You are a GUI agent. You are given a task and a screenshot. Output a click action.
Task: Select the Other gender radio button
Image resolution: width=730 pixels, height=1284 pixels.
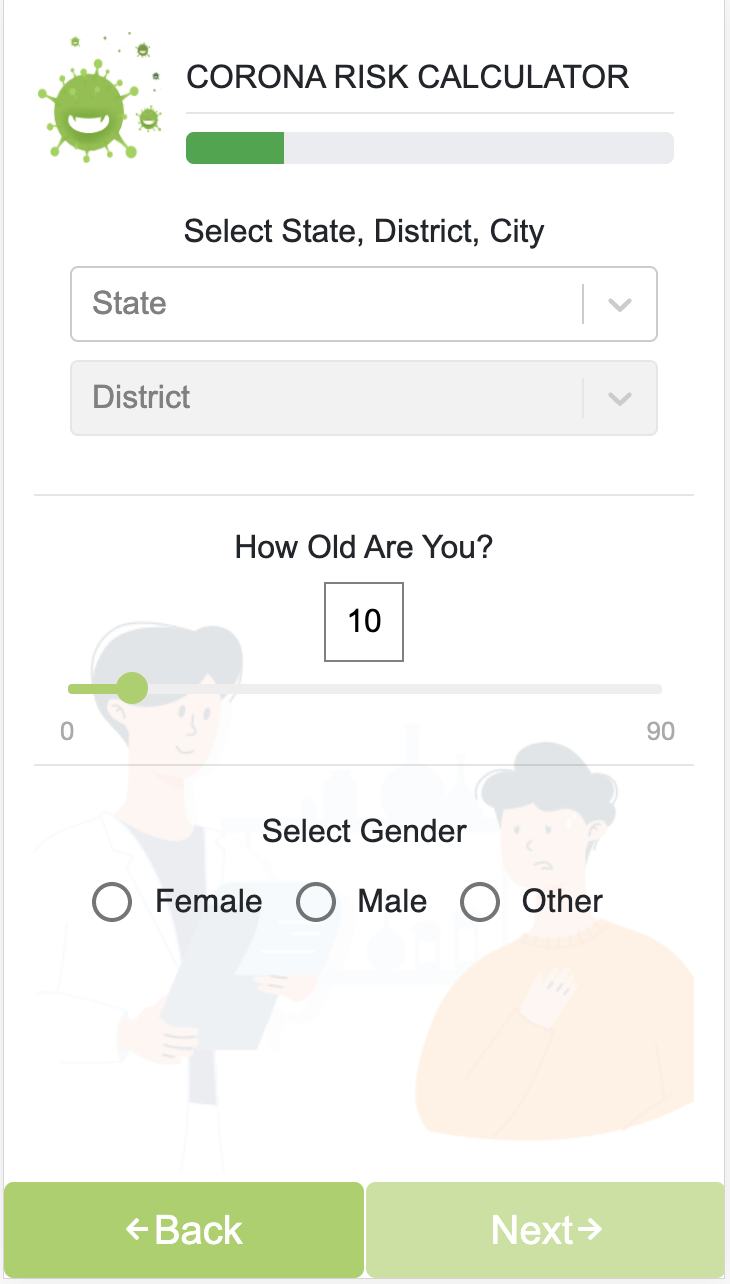click(x=480, y=902)
